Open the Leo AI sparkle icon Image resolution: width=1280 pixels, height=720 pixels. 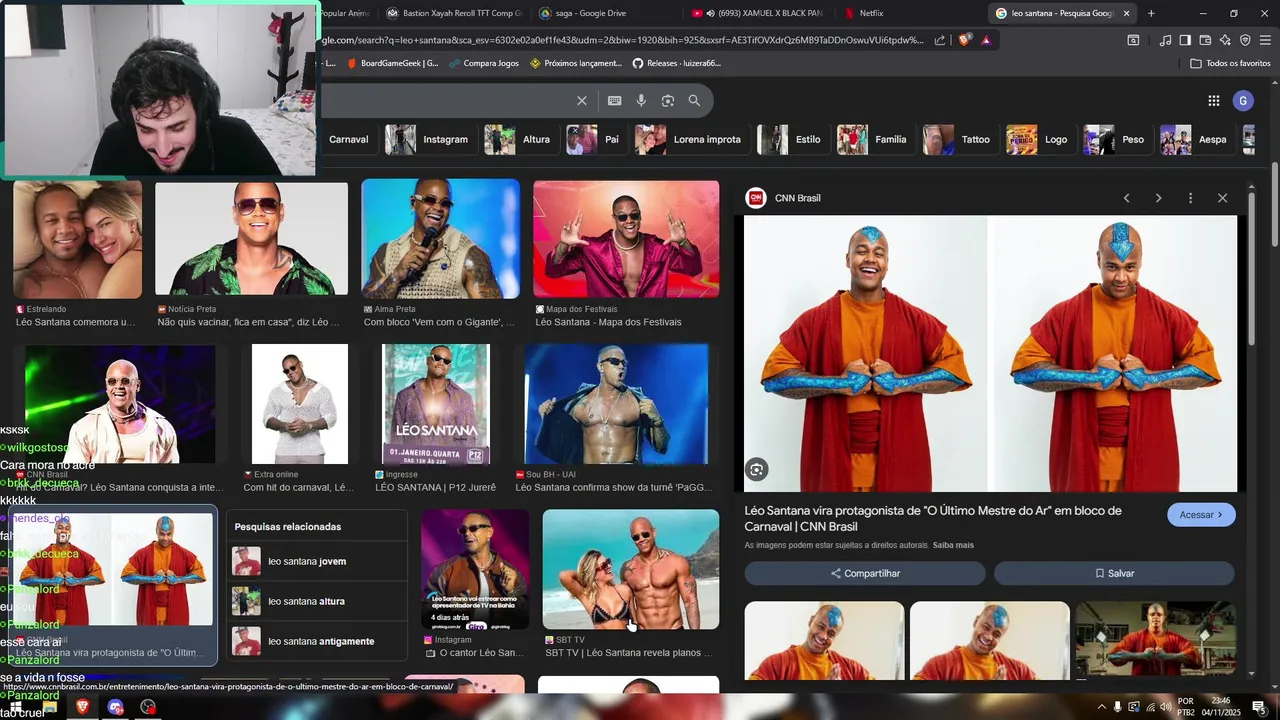click(x=1225, y=40)
